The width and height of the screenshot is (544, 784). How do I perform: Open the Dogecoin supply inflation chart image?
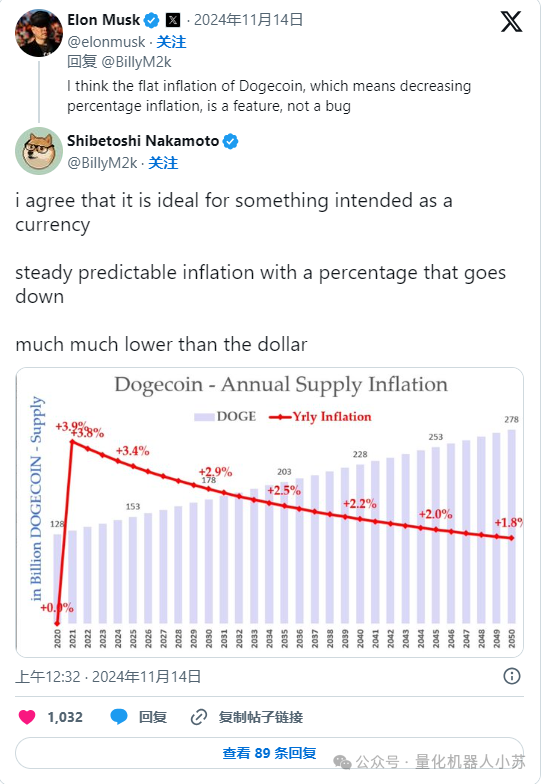click(x=270, y=512)
